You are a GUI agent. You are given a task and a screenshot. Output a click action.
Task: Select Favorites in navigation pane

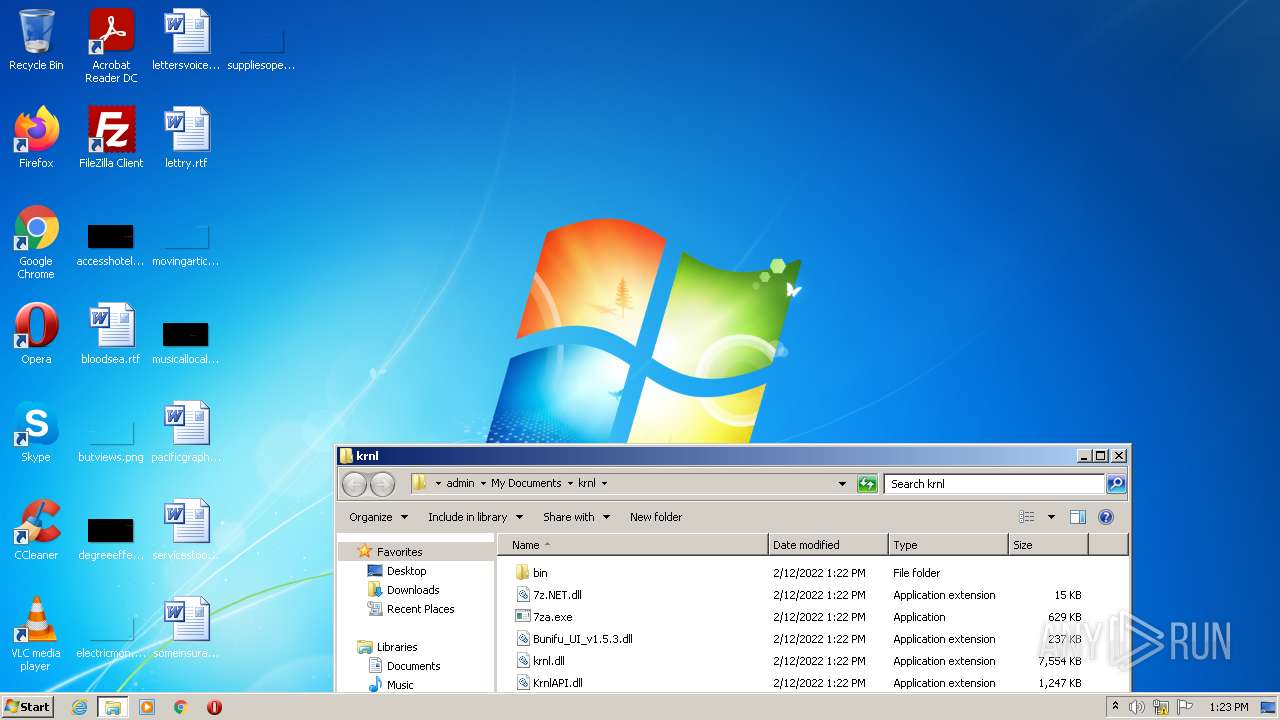[399, 552]
